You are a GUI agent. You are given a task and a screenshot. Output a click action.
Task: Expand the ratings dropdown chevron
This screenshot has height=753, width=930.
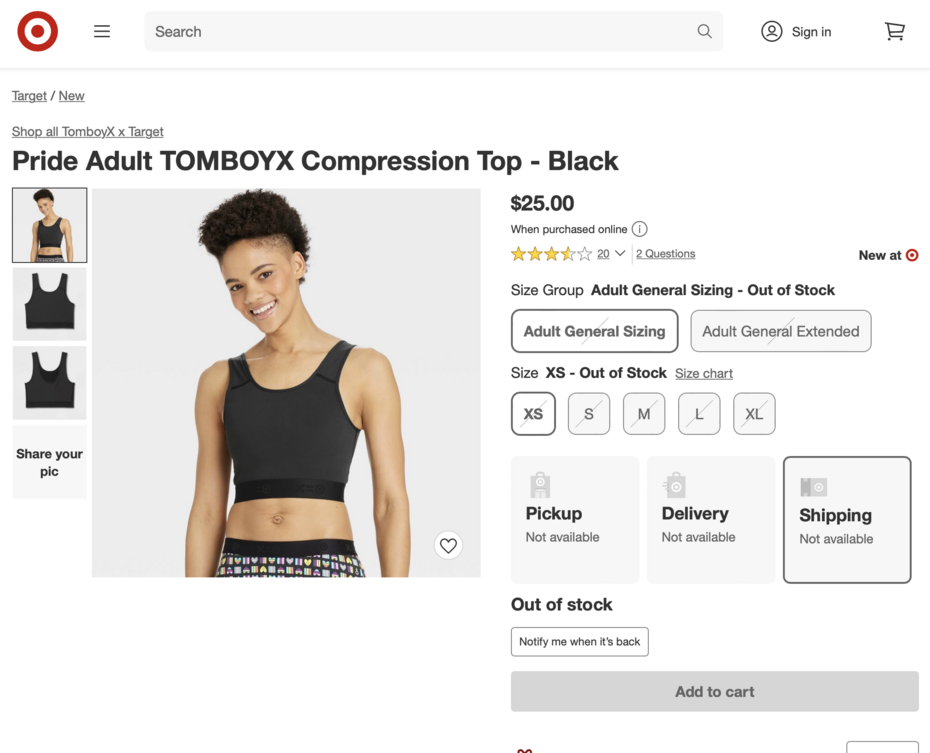click(620, 254)
